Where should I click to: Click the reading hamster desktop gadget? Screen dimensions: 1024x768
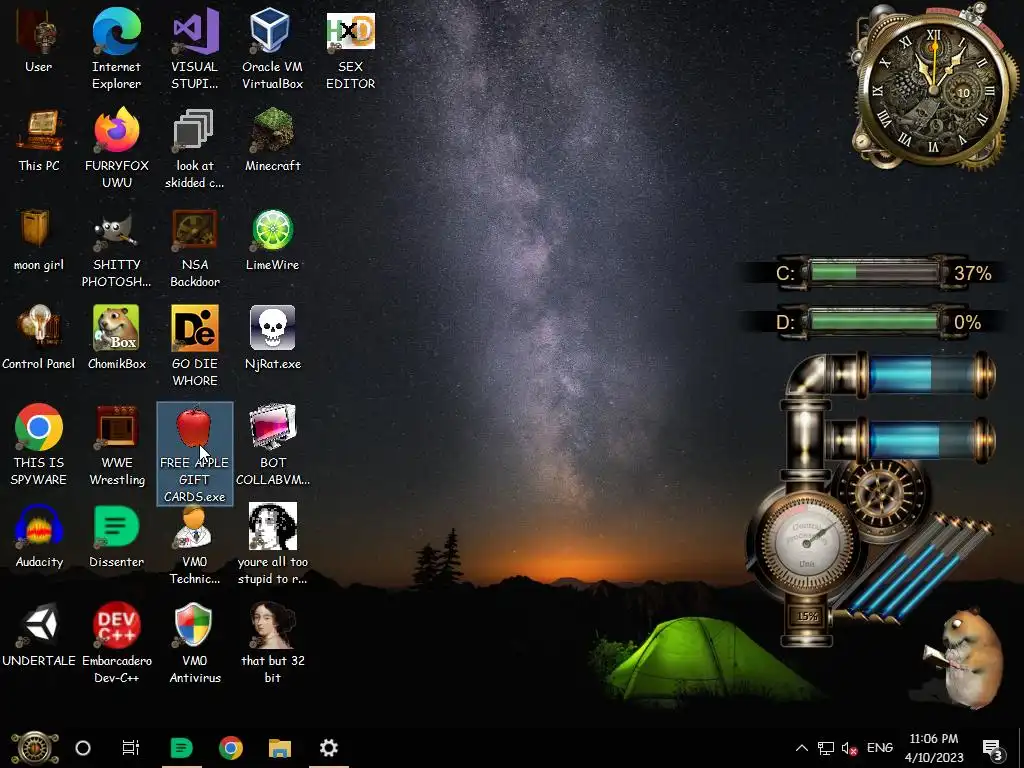tap(967, 660)
